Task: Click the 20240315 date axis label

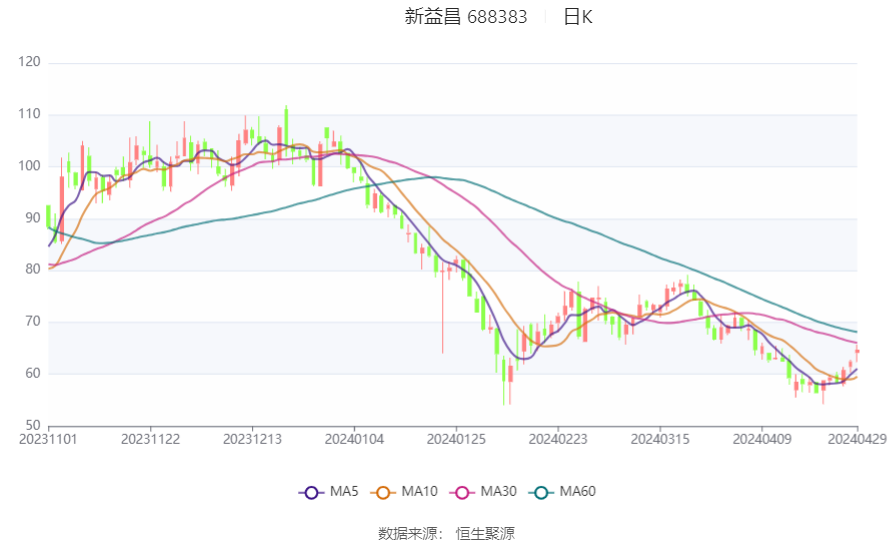Action: pyautogui.click(x=660, y=440)
